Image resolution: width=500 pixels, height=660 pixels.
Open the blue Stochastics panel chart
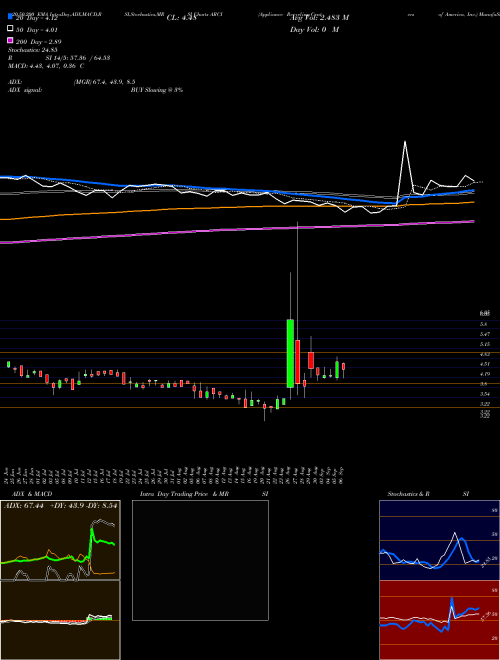(x=439, y=540)
